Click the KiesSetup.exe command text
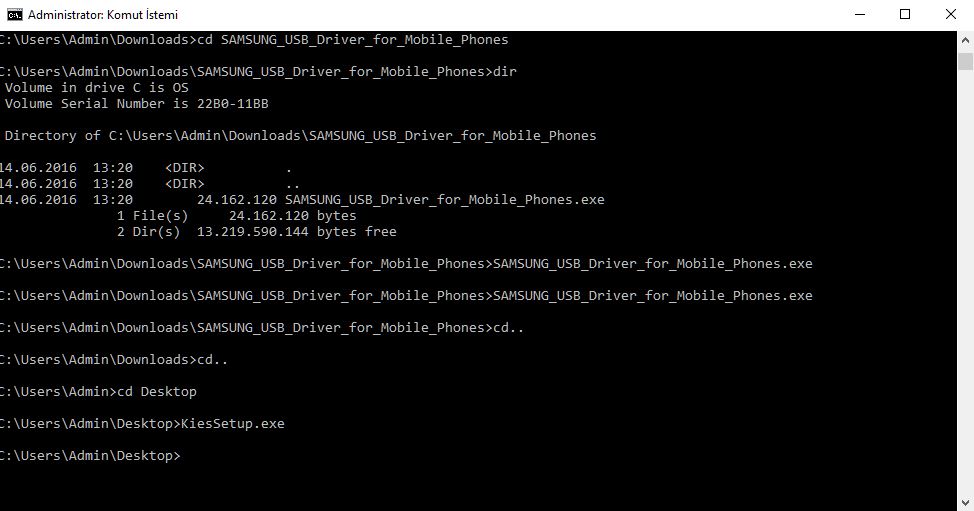The image size is (974, 511). (233, 423)
